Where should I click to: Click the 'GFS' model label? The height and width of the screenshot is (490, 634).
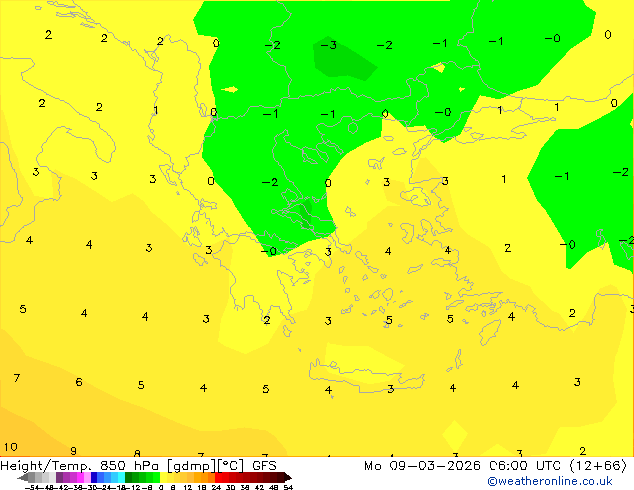[264, 466]
